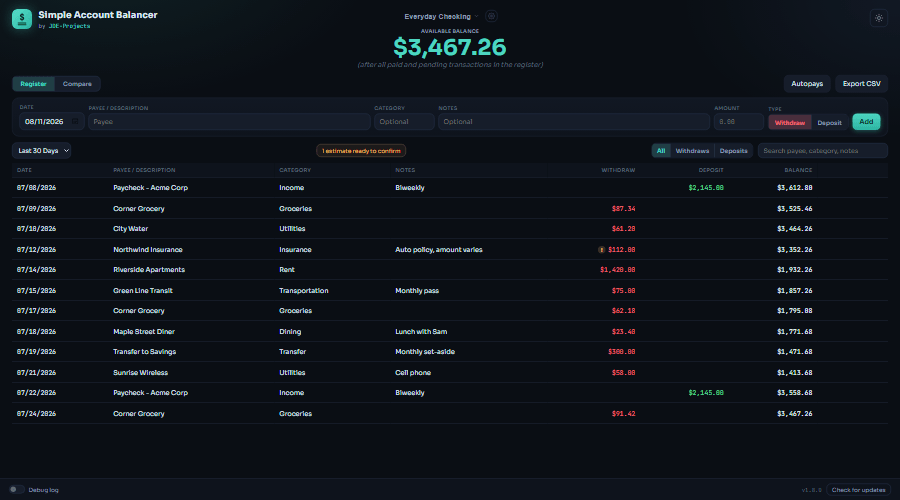This screenshot has width=900, height=500.
Task: Filter register to Deposits only
Action: (x=733, y=150)
